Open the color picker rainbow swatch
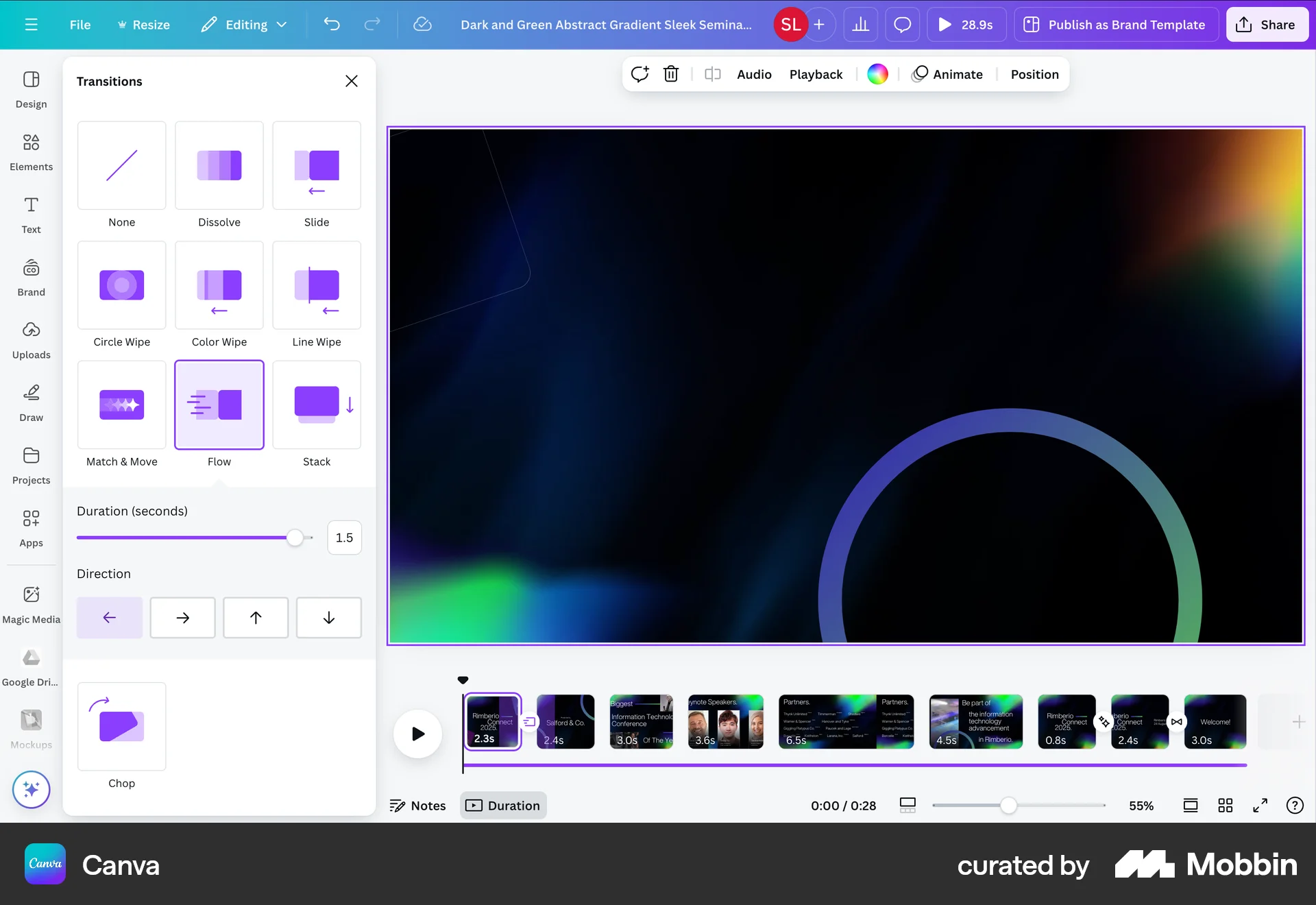The width and height of the screenshot is (1316, 905). click(x=877, y=74)
